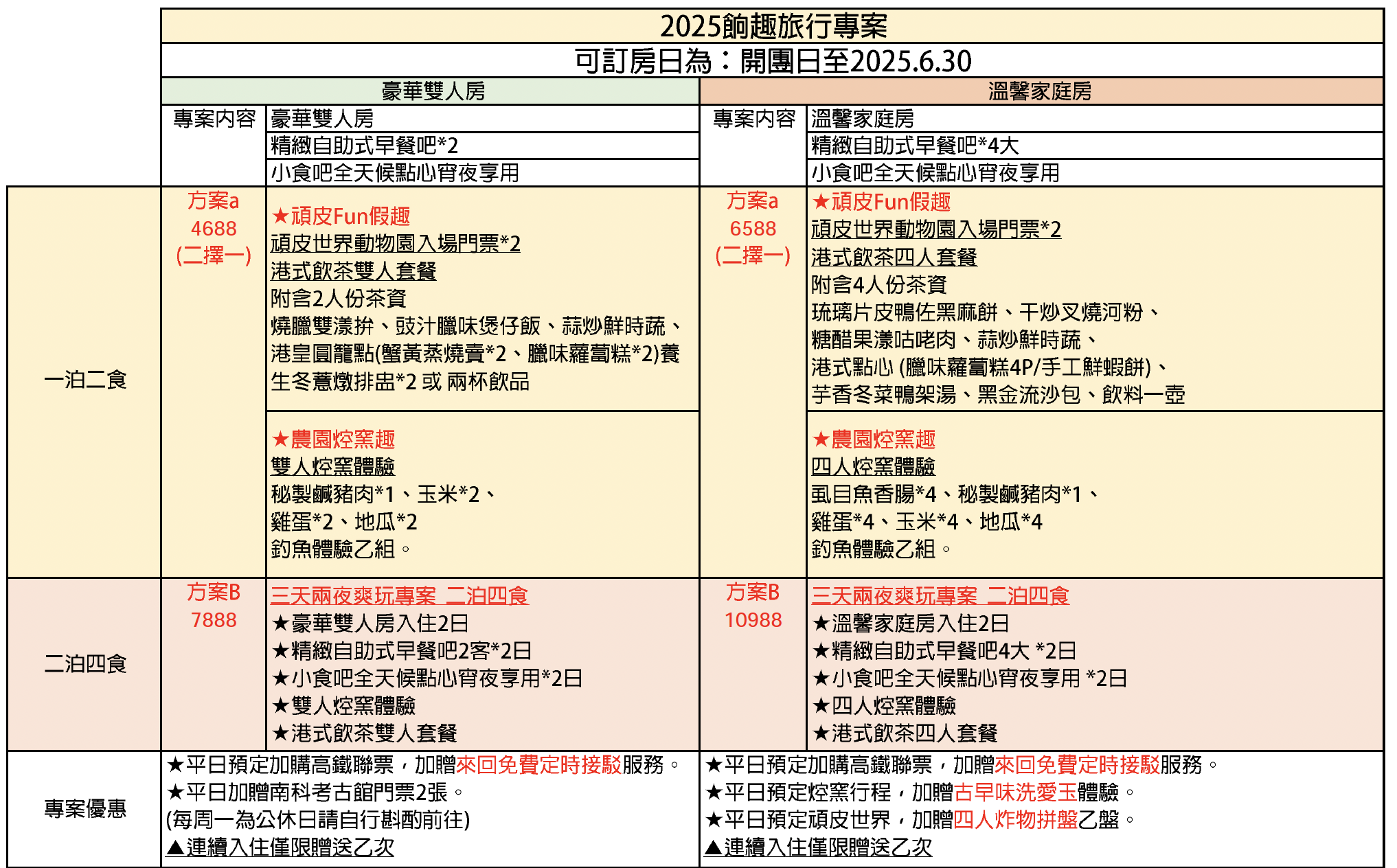Click '虱目魚香腸*4、秘製鹹豬肉*1、' line
Screen dimensions: 1397x868
(955, 494)
